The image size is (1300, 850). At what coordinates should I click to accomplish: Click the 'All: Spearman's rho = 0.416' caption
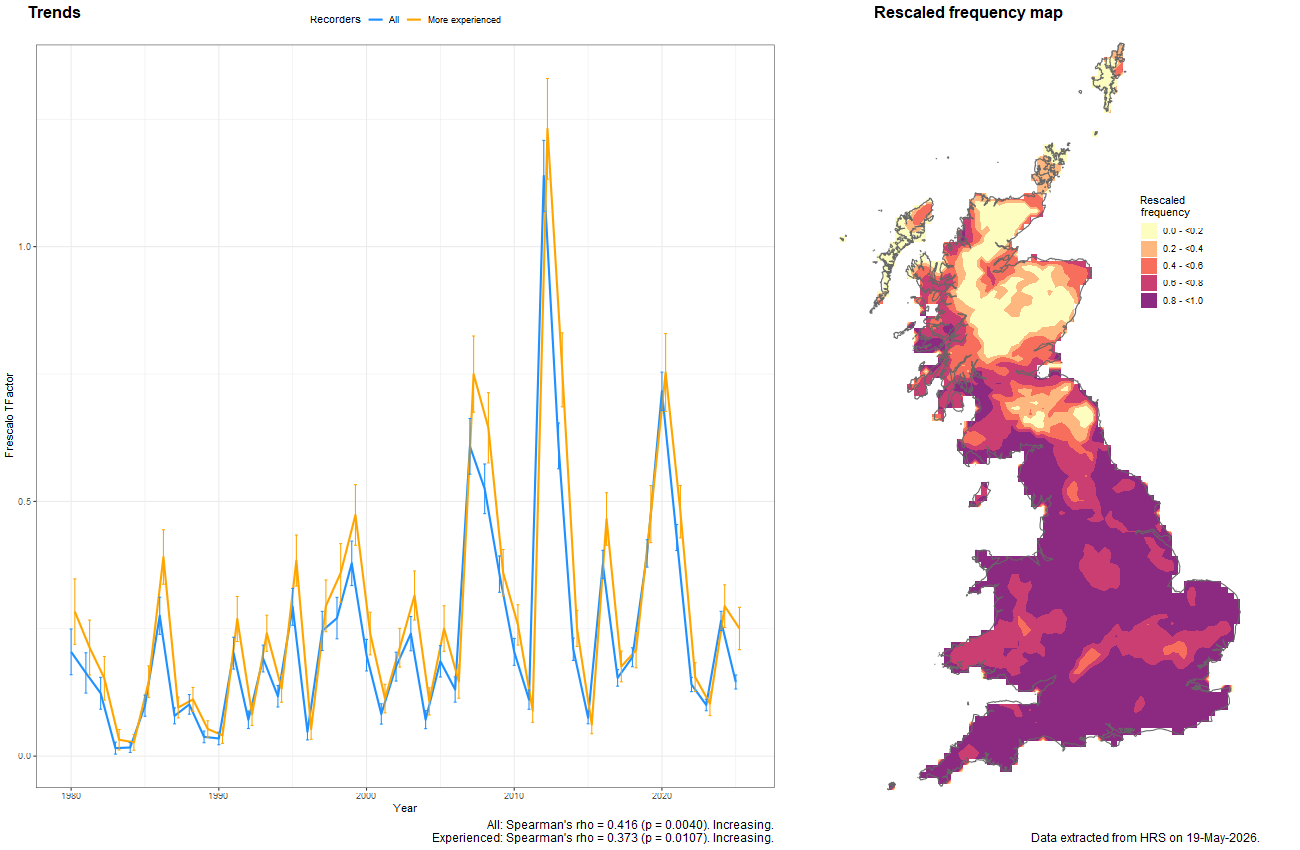[x=630, y=824]
